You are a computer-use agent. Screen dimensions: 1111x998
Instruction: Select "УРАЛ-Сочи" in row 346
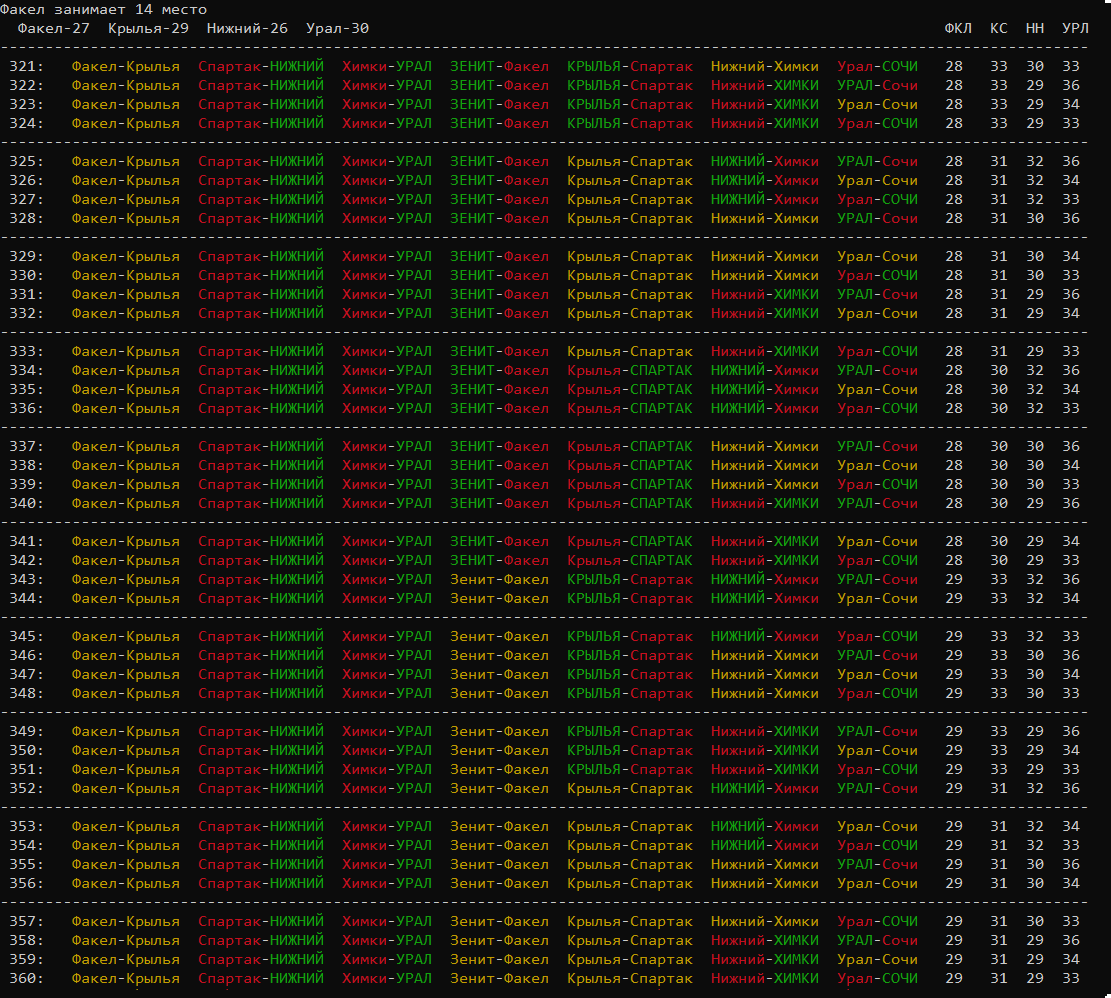[x=877, y=656]
